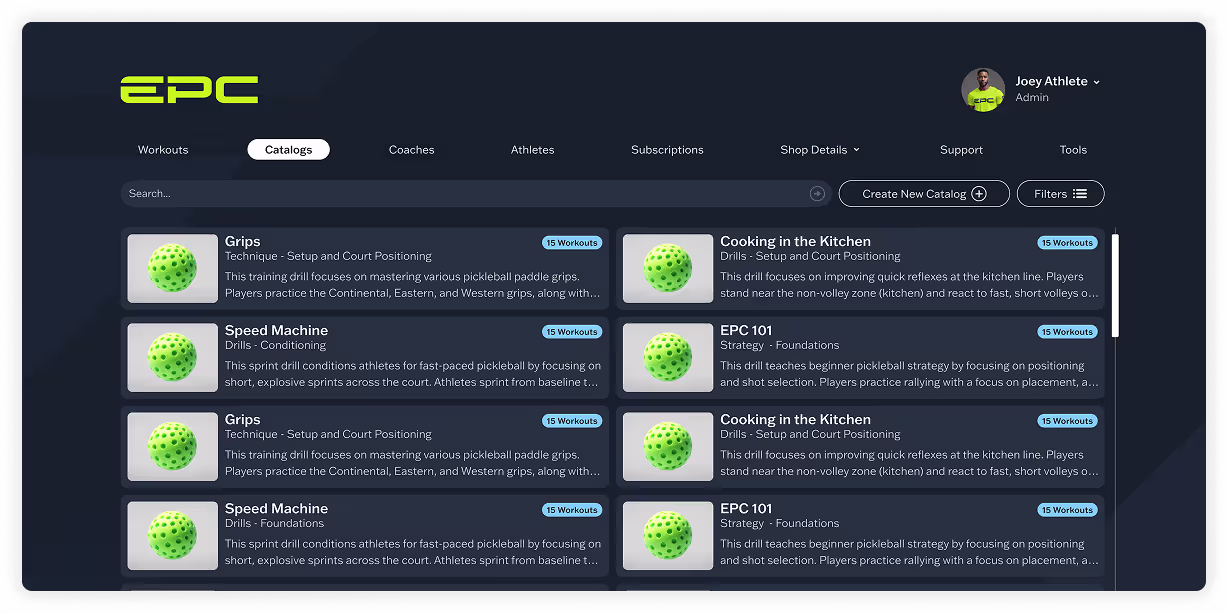Click the EPC 101 catalog thumbnail

pyautogui.click(x=667, y=357)
